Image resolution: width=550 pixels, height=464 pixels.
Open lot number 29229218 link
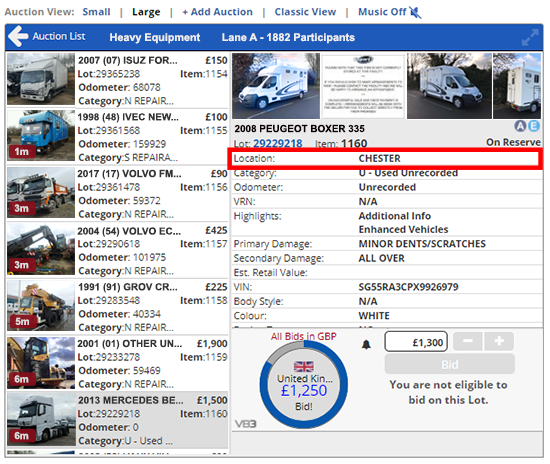pos(277,143)
